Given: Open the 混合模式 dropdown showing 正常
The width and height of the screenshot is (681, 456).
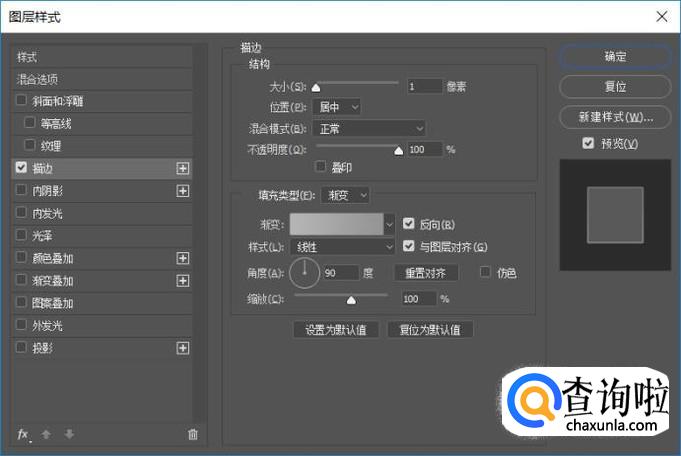Looking at the screenshot, I should tap(369, 129).
